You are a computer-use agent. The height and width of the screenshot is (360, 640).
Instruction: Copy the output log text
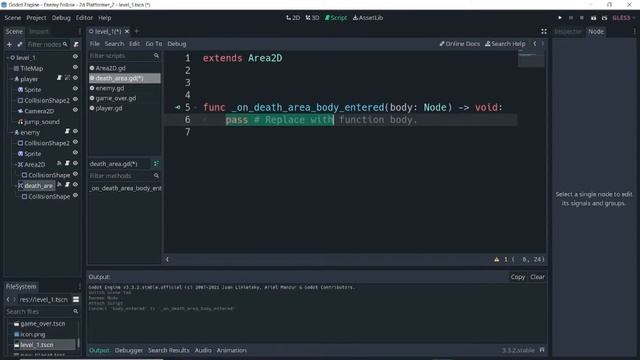pyautogui.click(x=518, y=277)
